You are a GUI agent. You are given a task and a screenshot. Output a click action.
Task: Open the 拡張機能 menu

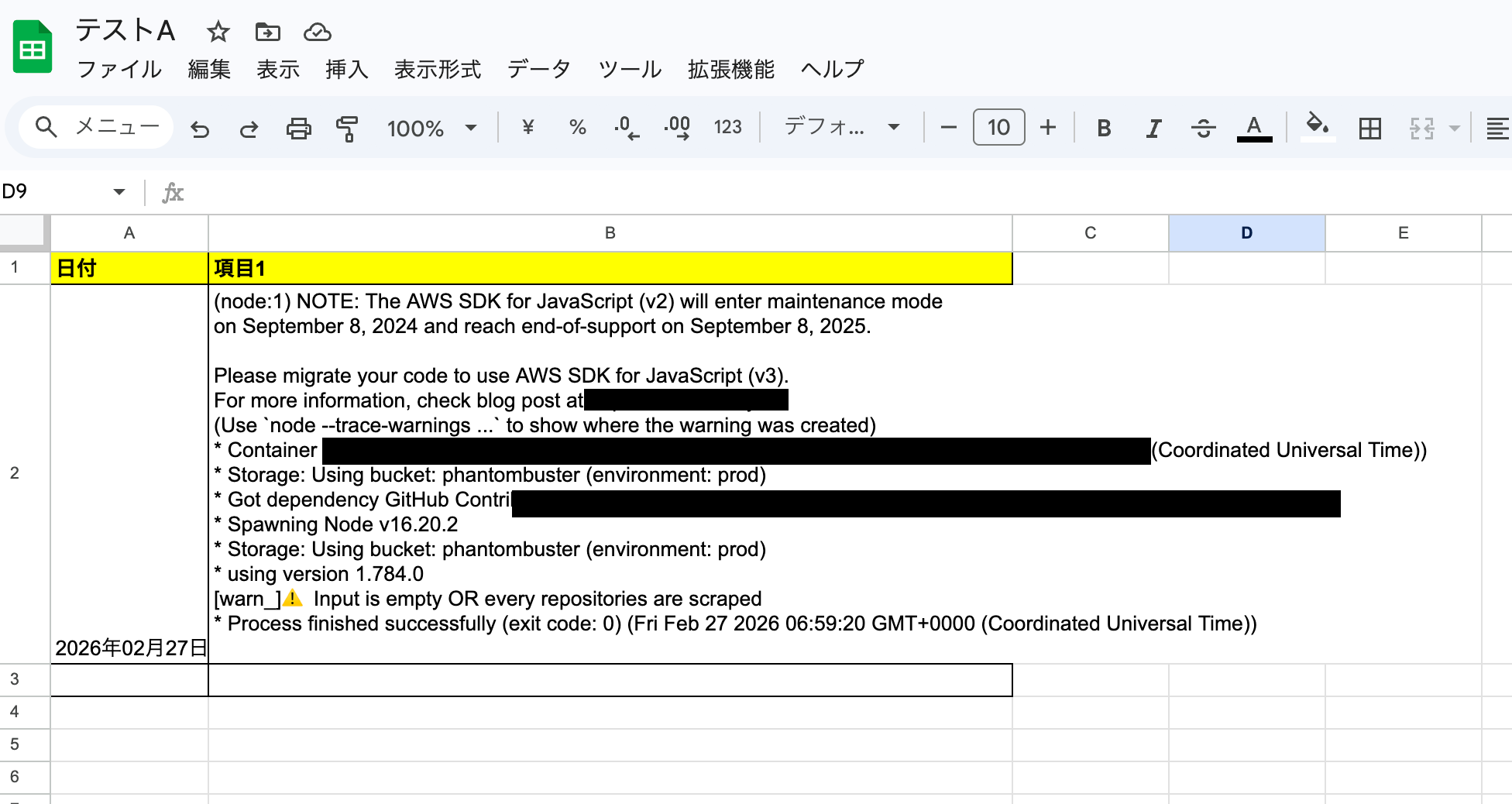tap(730, 69)
